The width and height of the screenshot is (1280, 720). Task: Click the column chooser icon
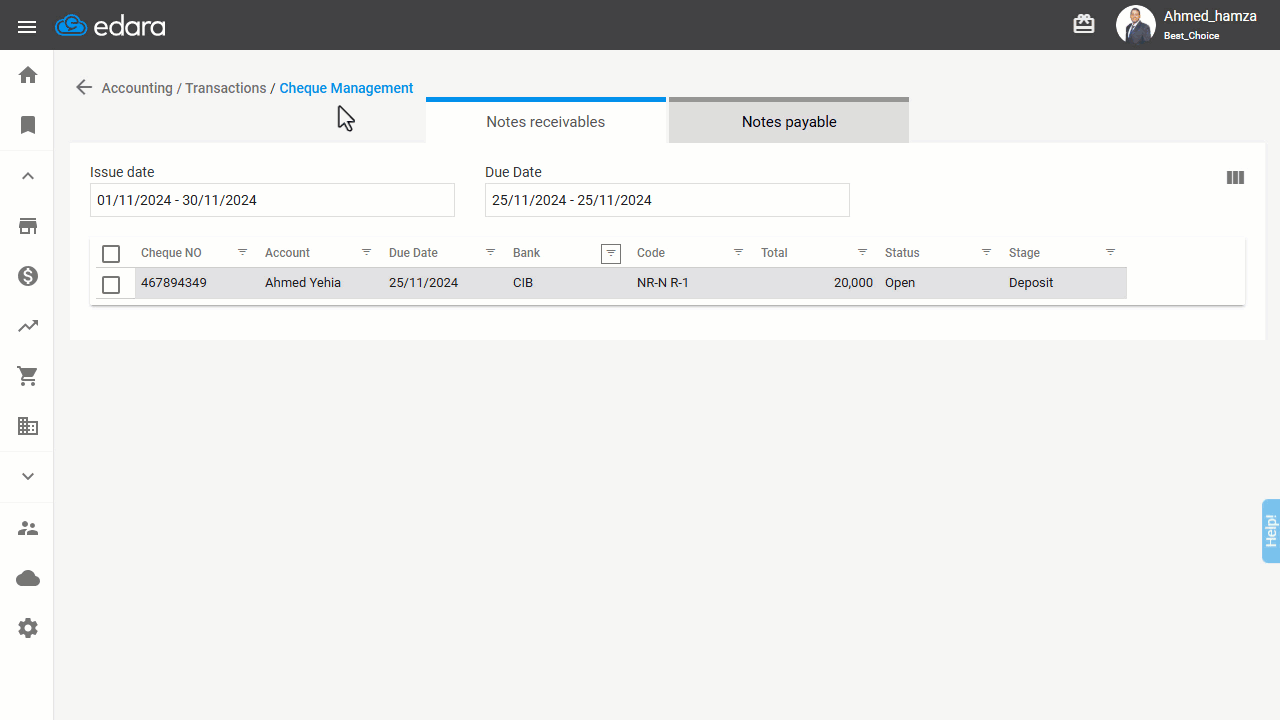pos(1235,177)
